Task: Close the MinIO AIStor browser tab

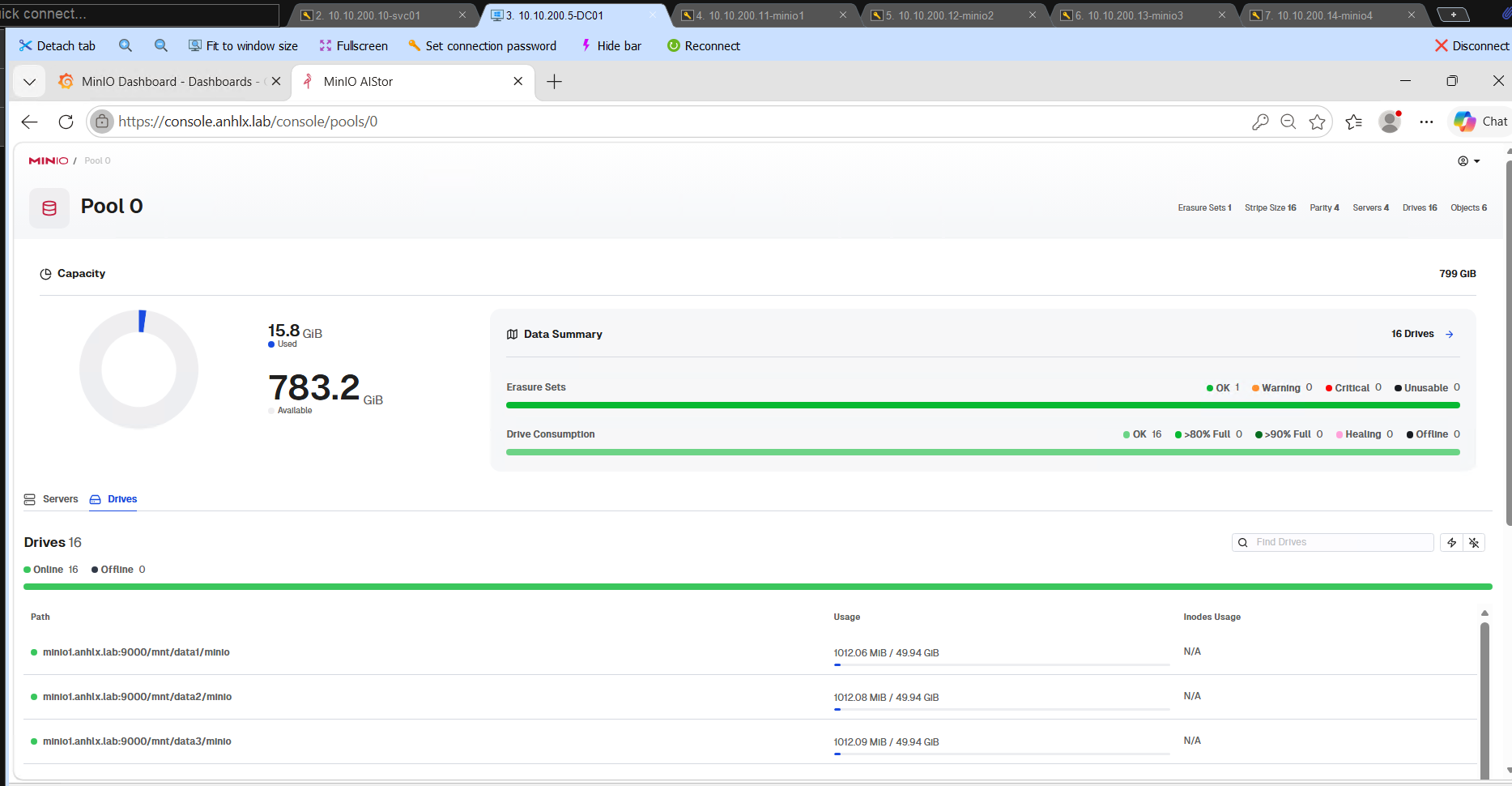Action: [518, 81]
